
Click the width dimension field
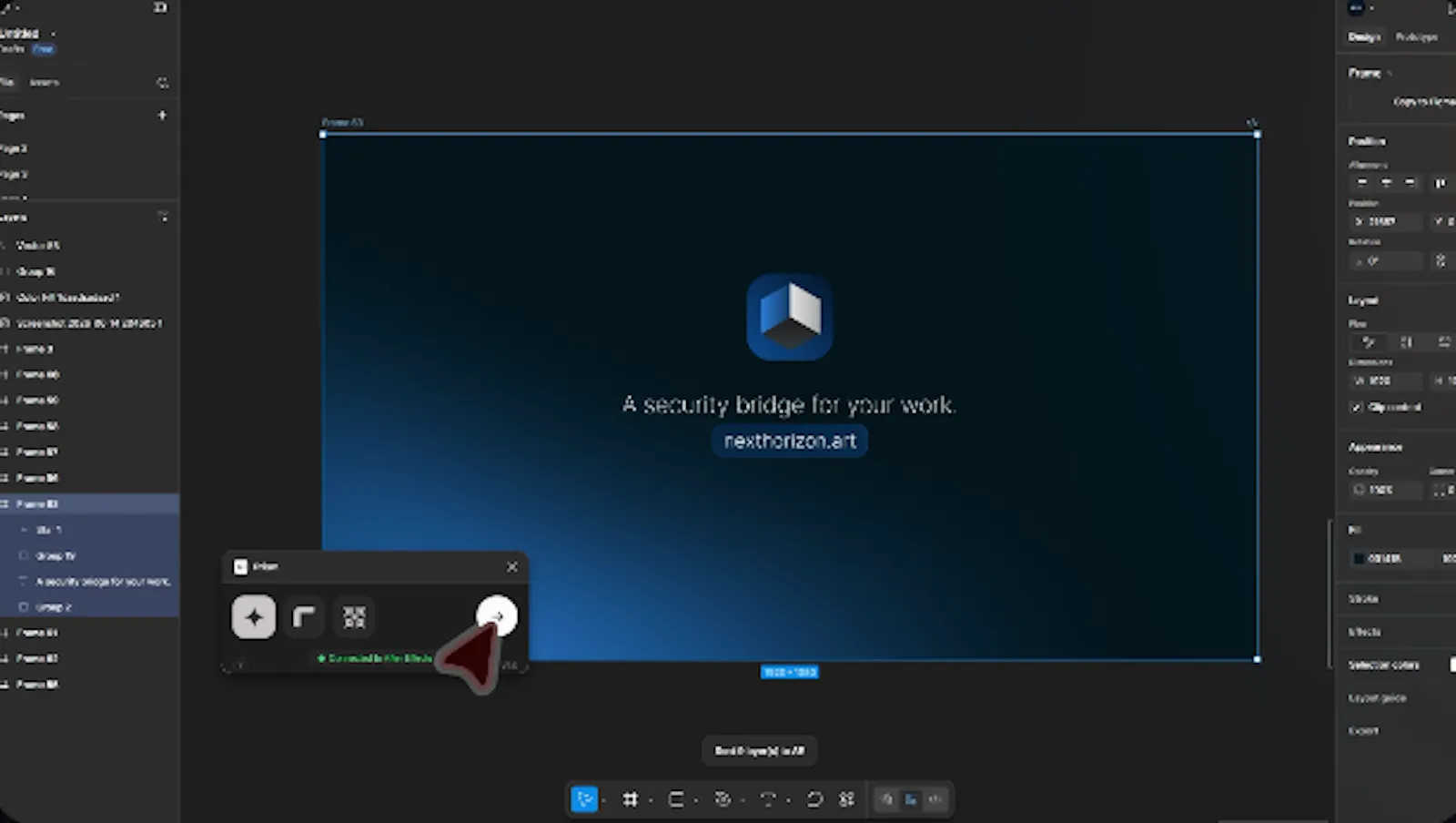tap(1385, 381)
